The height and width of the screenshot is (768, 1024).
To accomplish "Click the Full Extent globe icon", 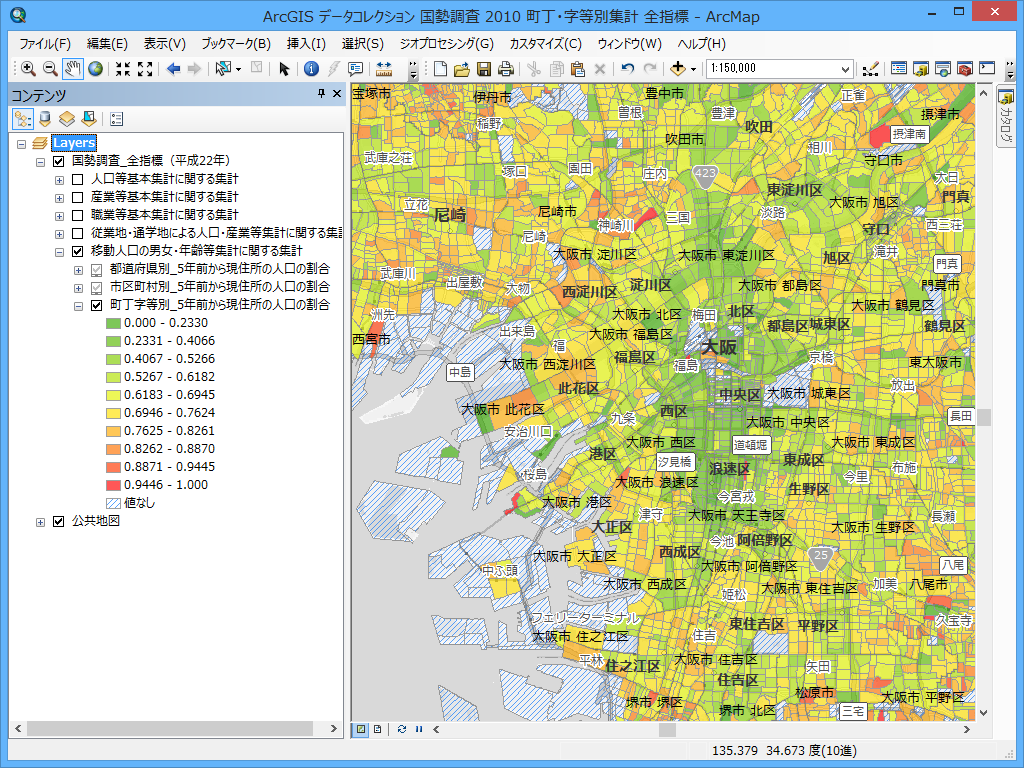I will coord(95,69).
